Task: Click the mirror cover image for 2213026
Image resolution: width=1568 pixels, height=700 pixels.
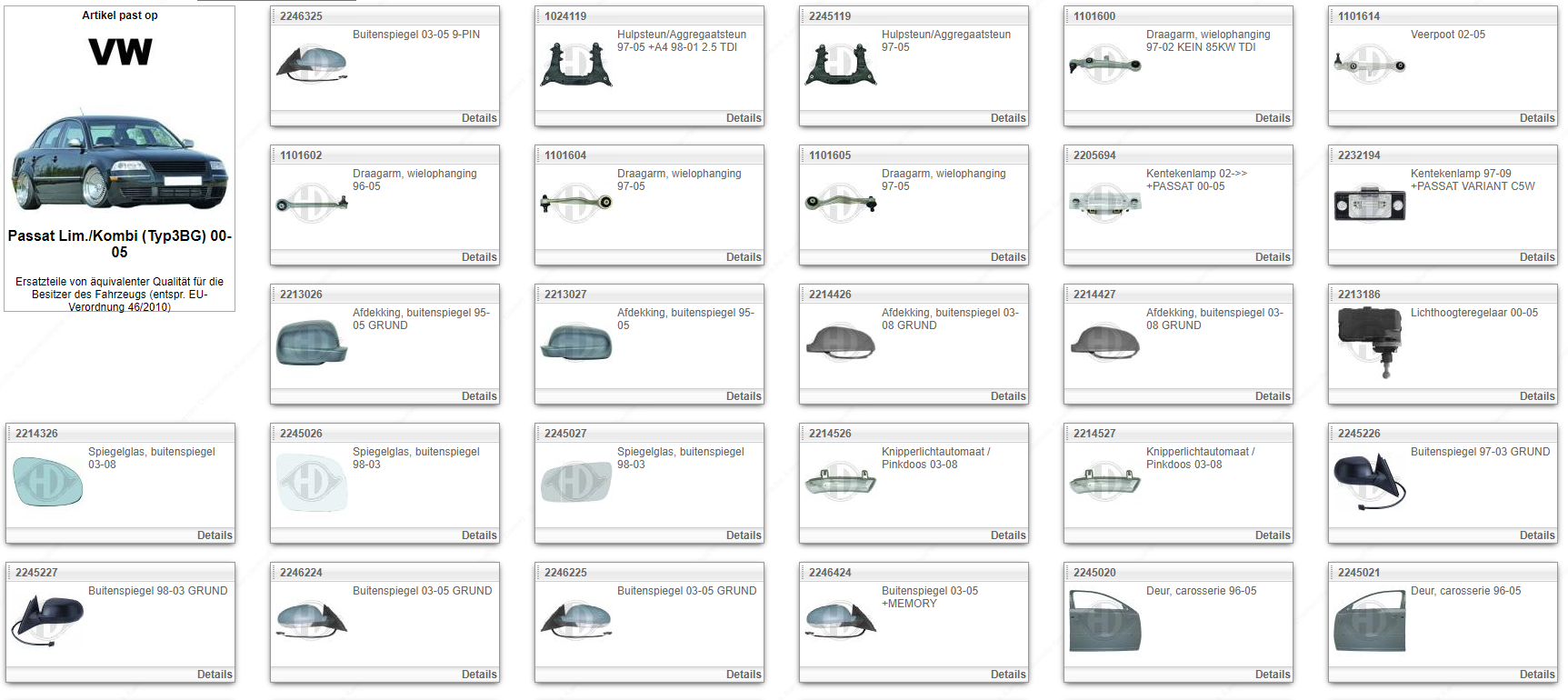Action: 312,343
